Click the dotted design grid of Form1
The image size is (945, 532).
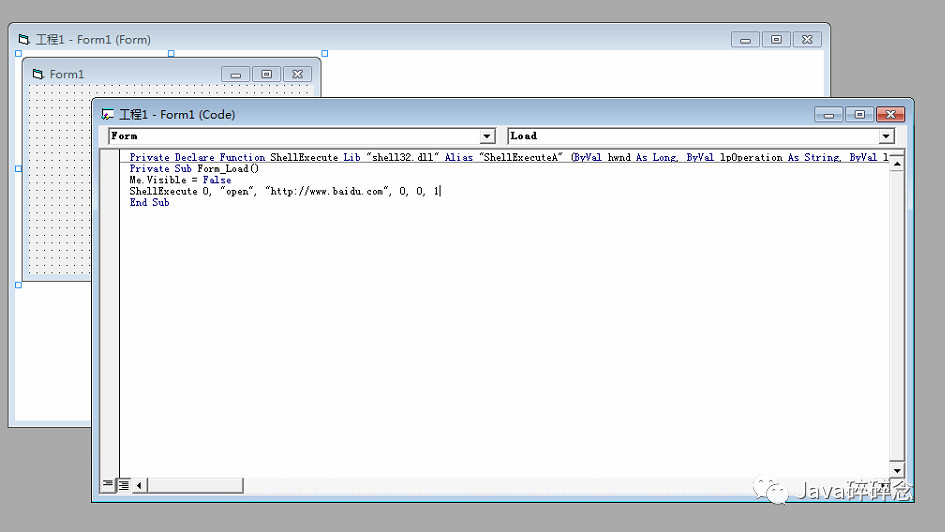(60, 181)
